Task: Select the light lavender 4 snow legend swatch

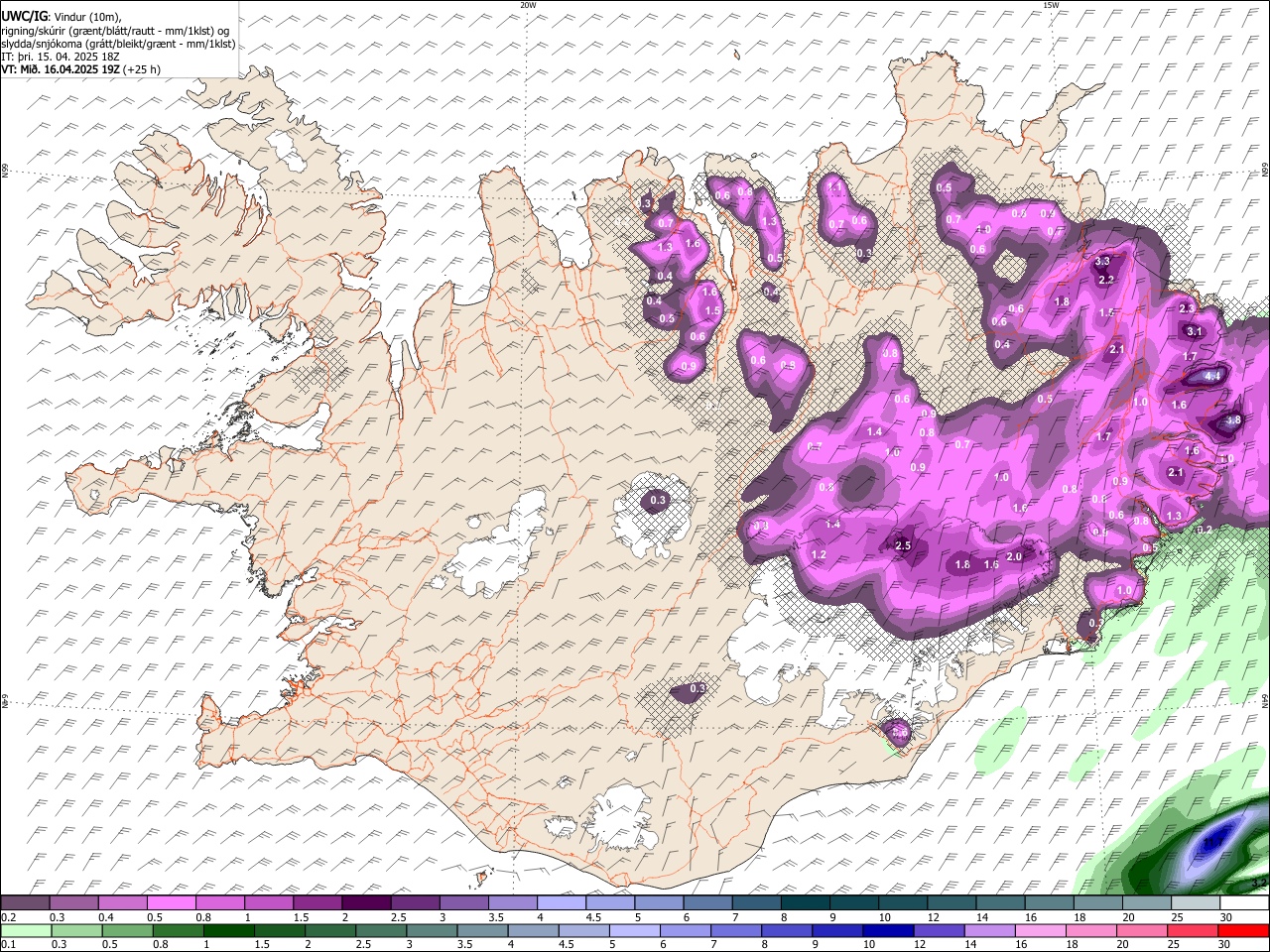Action: pyautogui.click(x=562, y=903)
